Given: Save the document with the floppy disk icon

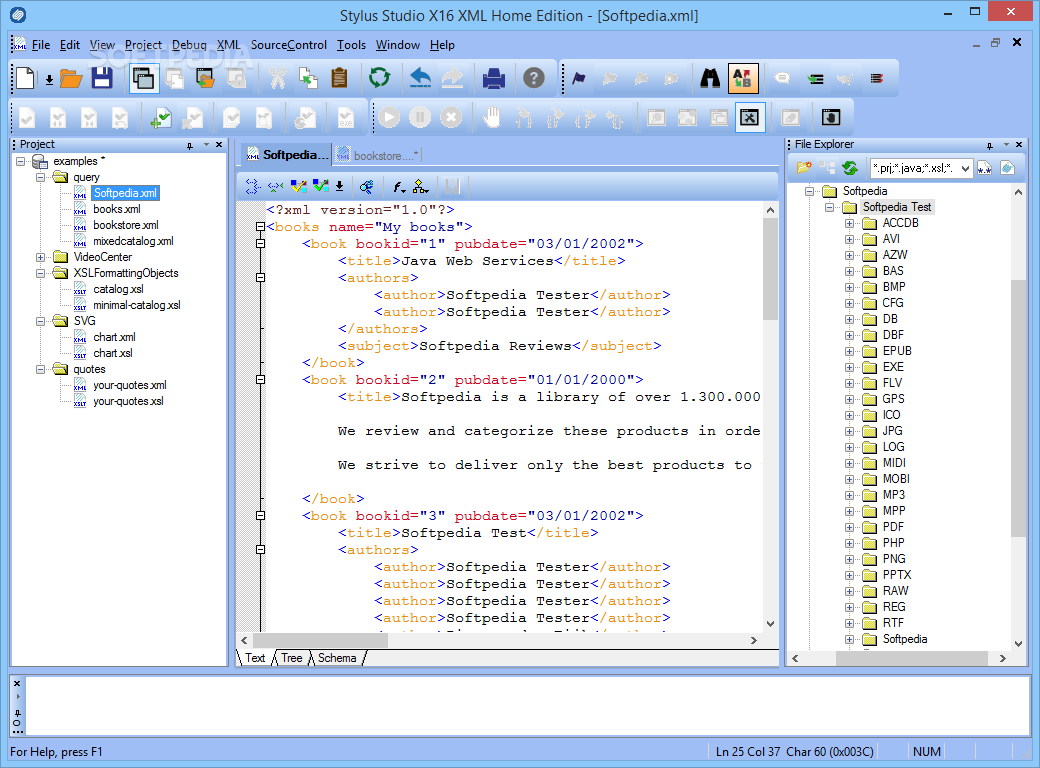Looking at the screenshot, I should [x=102, y=78].
